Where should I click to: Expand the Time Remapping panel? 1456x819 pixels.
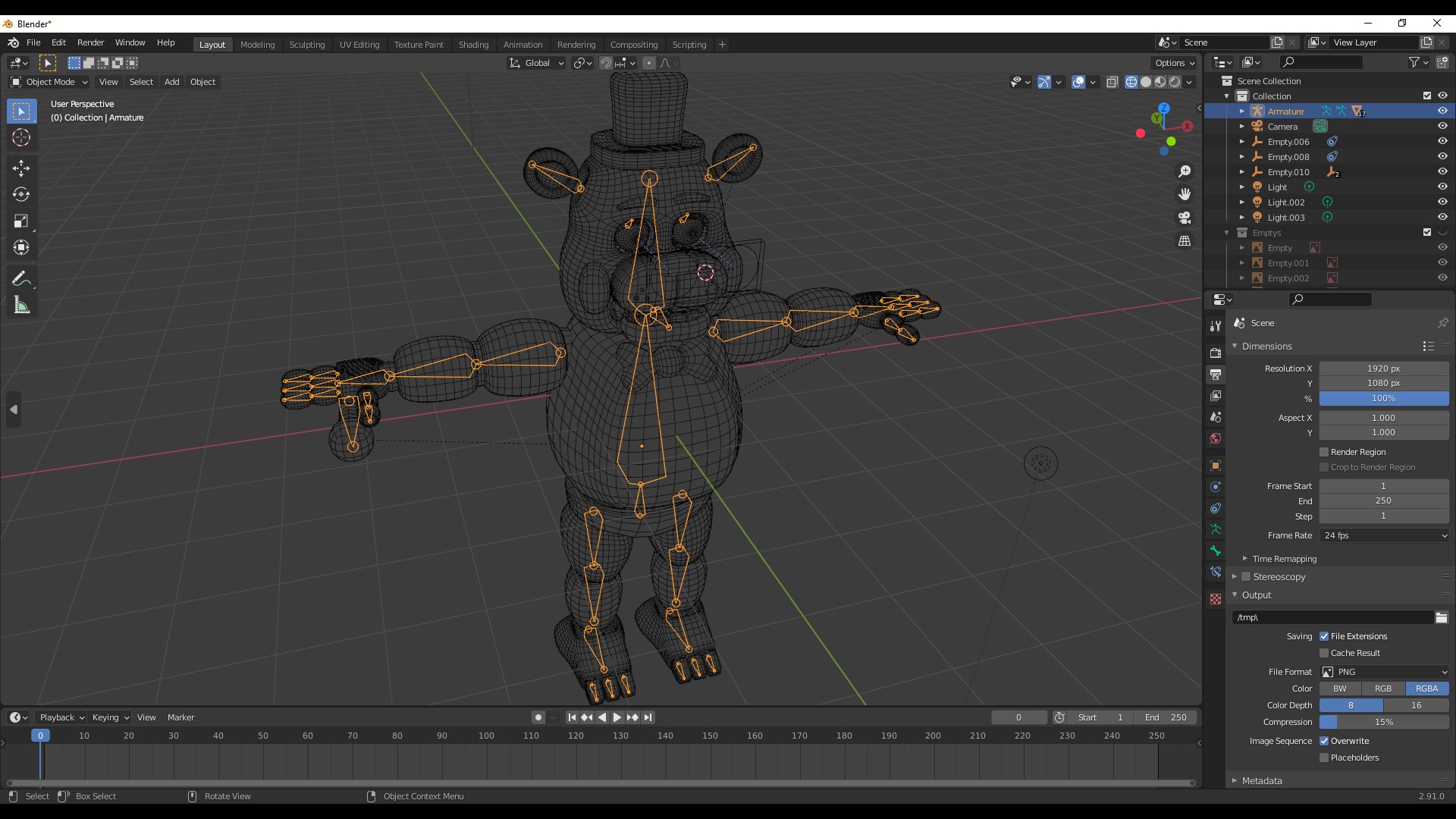point(1284,559)
